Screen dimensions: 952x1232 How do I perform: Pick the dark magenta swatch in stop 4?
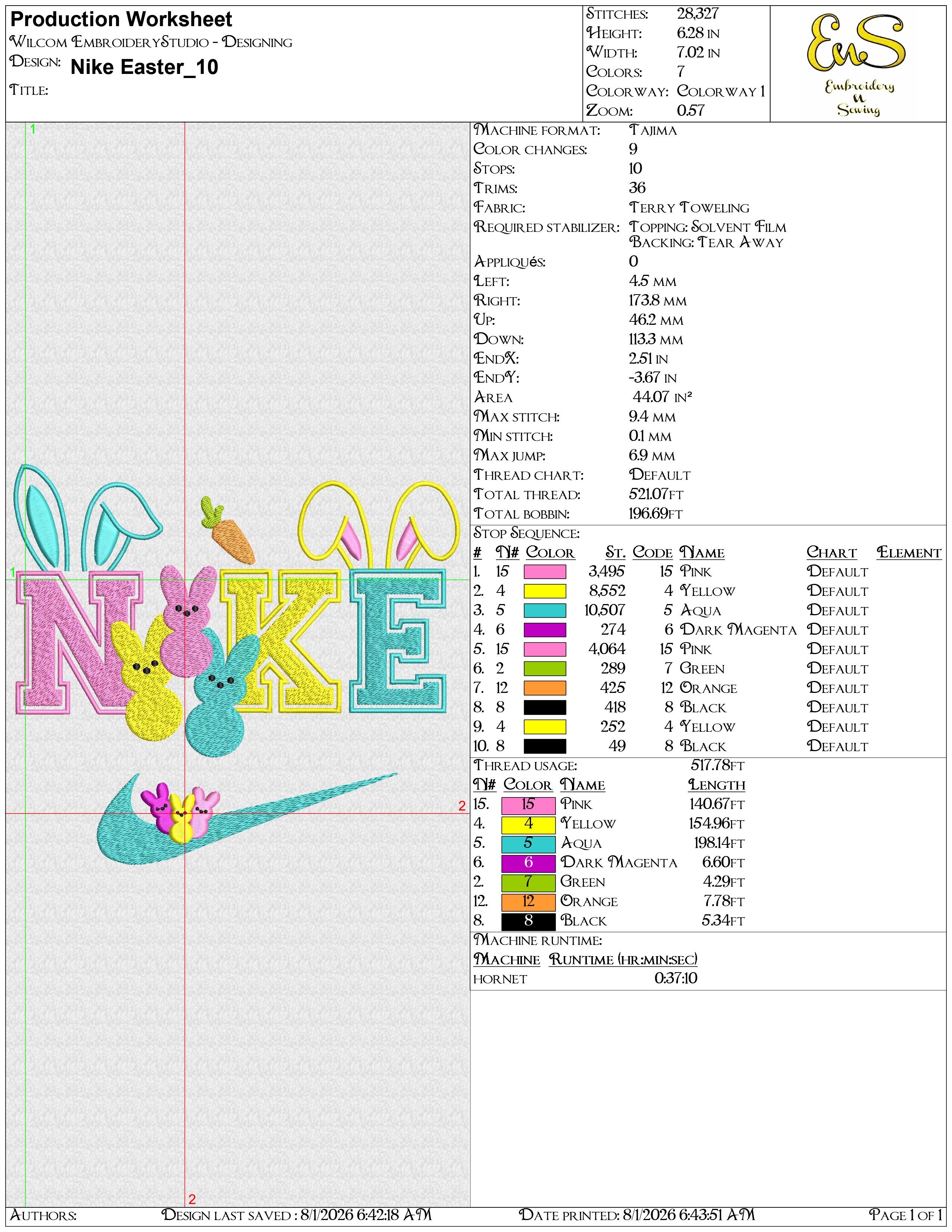pyautogui.click(x=545, y=629)
